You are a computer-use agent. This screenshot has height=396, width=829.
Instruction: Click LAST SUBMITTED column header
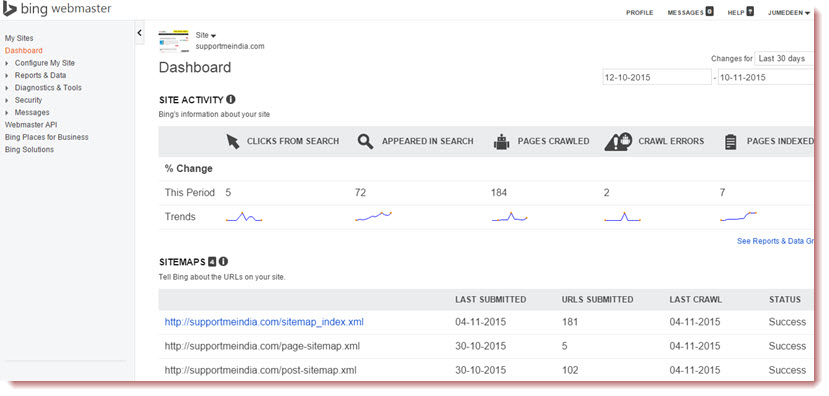(x=491, y=300)
